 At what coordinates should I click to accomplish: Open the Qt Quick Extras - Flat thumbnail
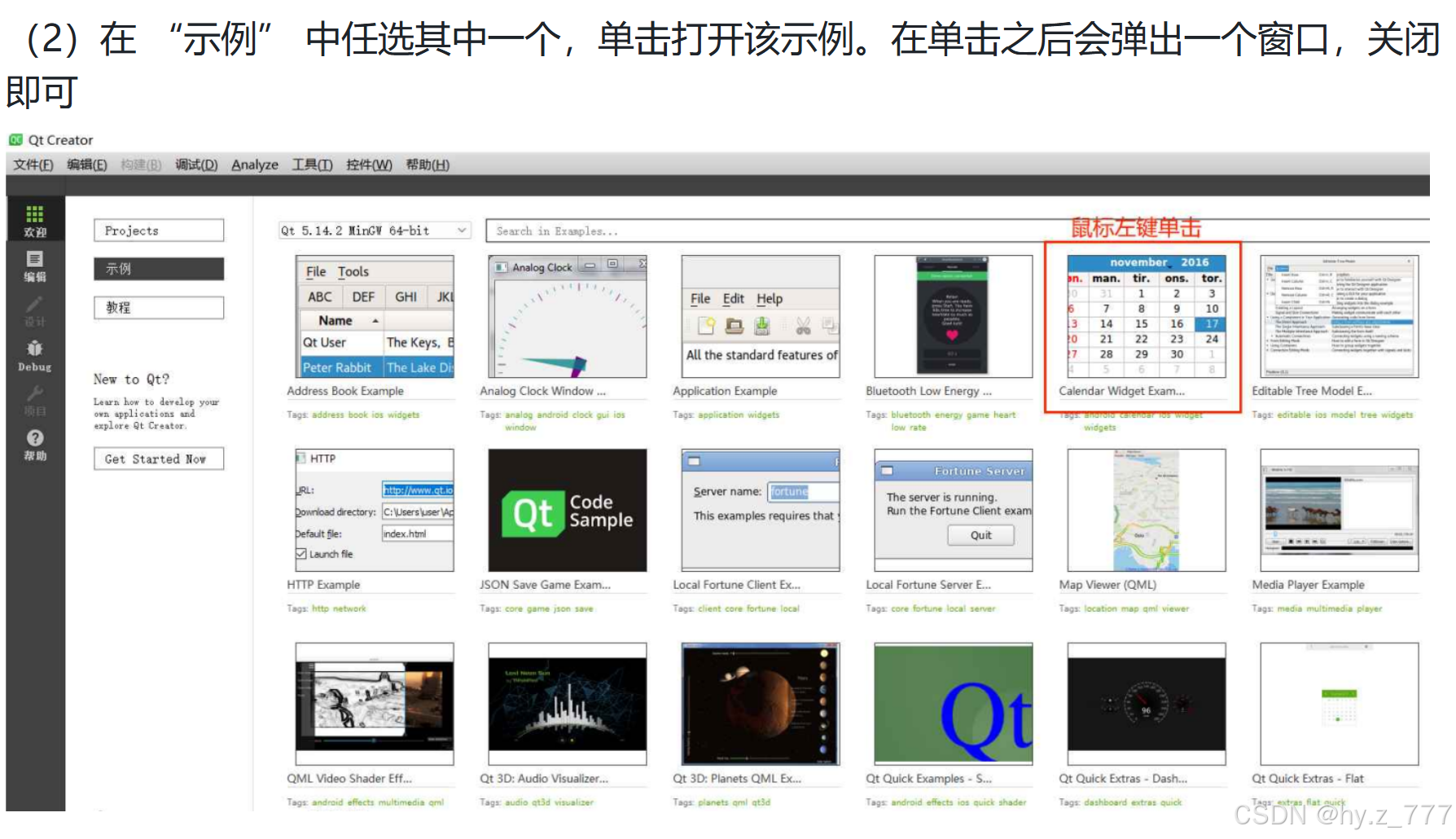pos(1340,704)
